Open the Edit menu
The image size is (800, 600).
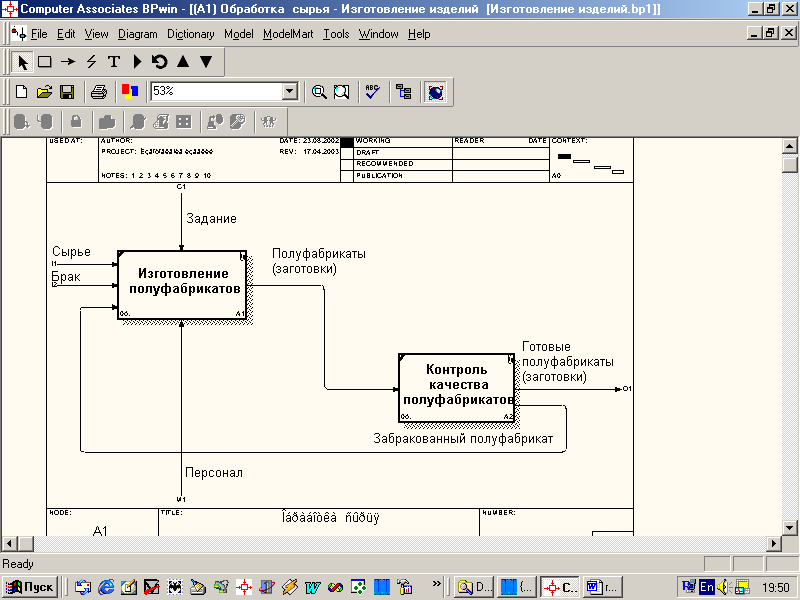pos(66,34)
